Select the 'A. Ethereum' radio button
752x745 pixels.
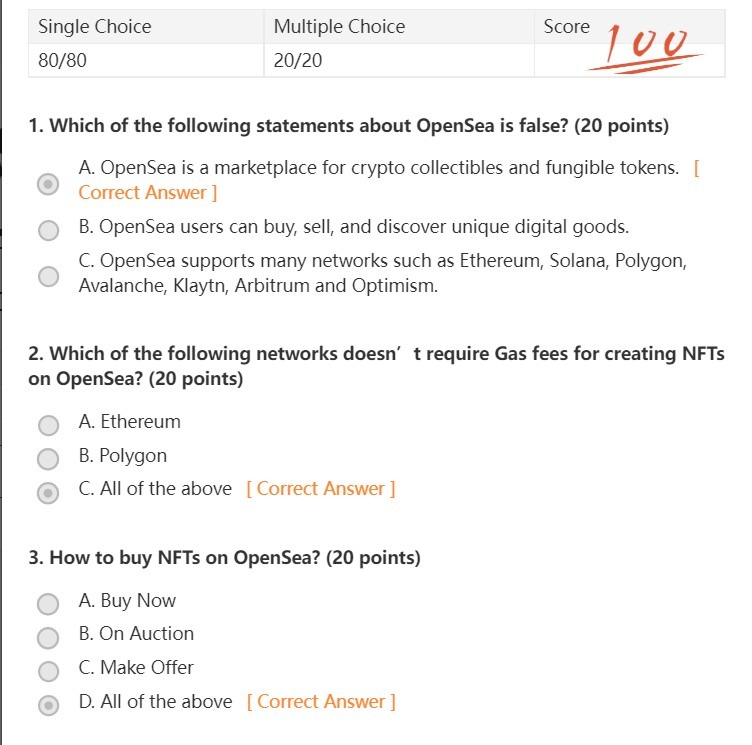tap(48, 425)
